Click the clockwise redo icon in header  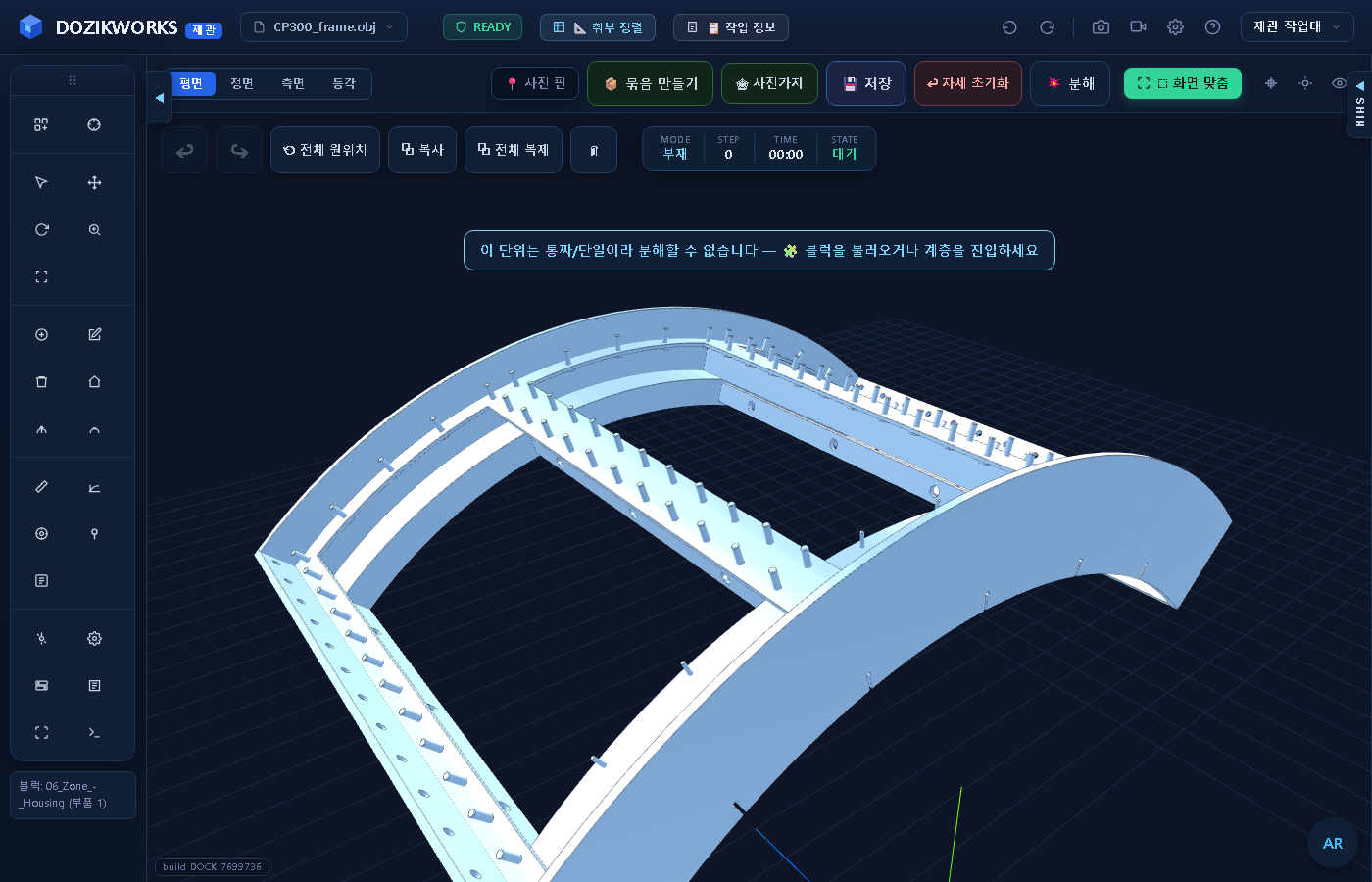tap(1047, 27)
